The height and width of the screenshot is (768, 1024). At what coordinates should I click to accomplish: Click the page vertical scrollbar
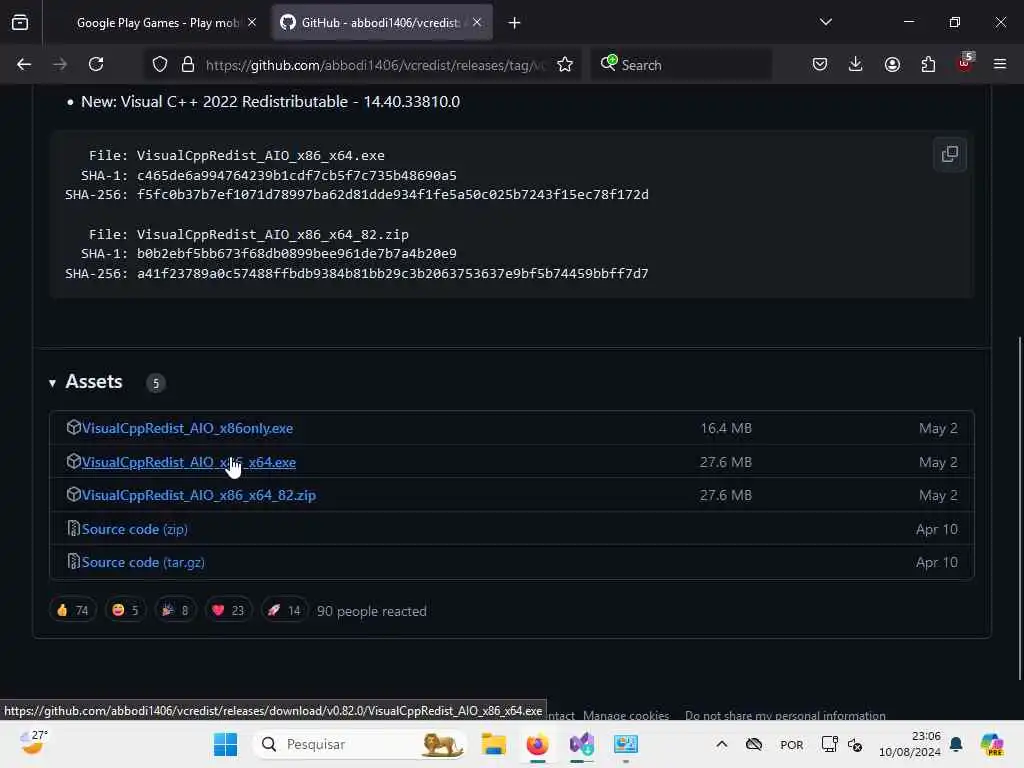coord(1019,509)
